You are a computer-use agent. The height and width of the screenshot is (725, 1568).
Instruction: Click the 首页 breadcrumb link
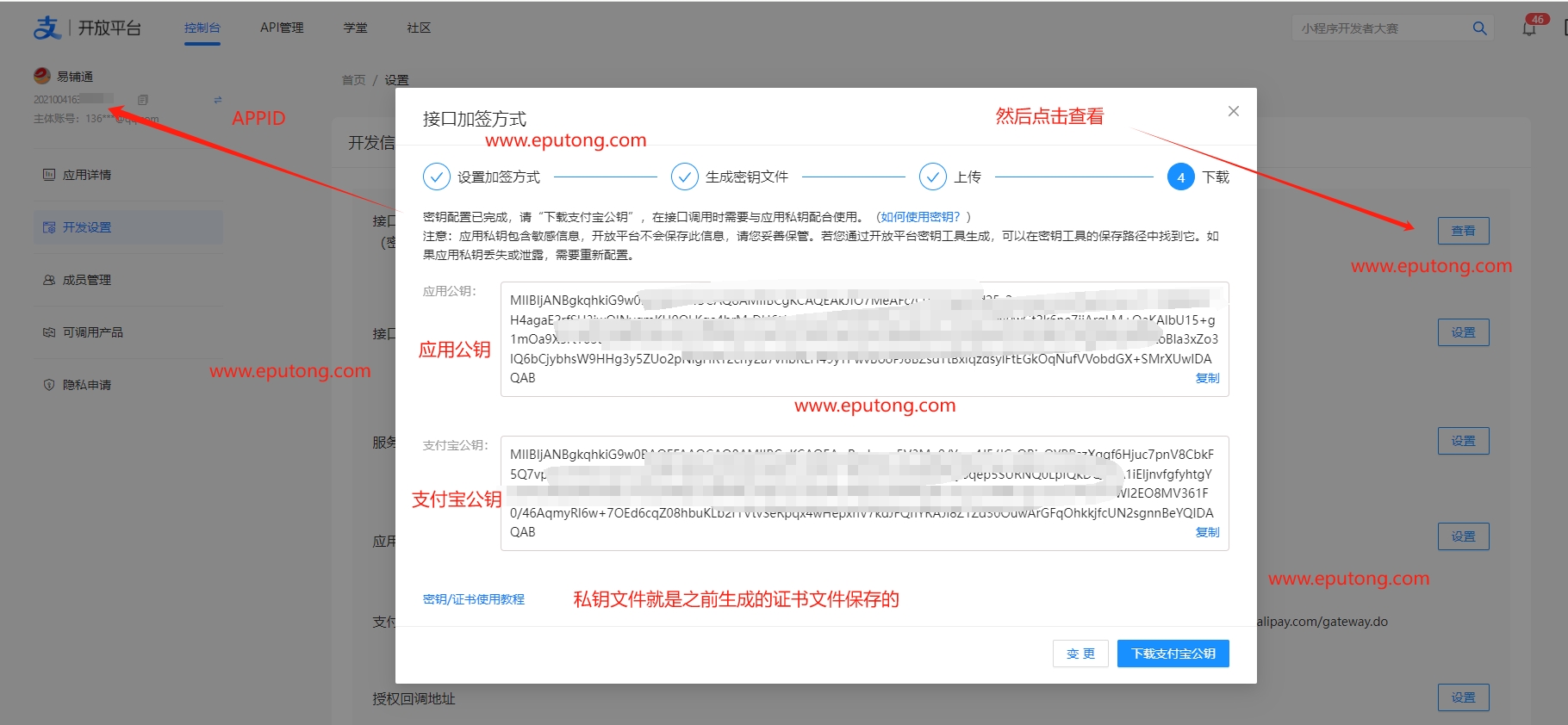point(353,80)
